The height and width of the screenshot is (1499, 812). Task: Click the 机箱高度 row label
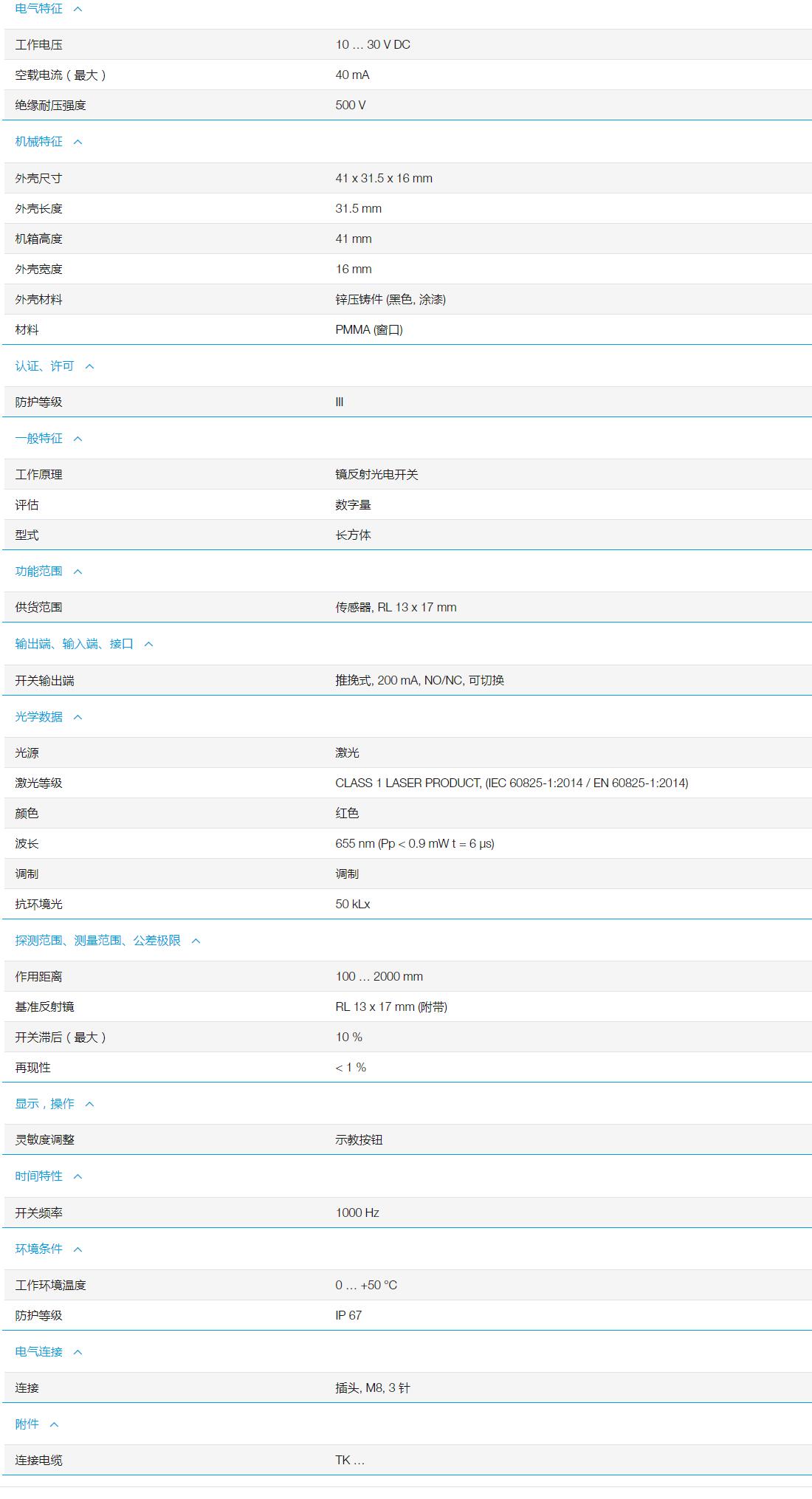pyautogui.click(x=38, y=239)
